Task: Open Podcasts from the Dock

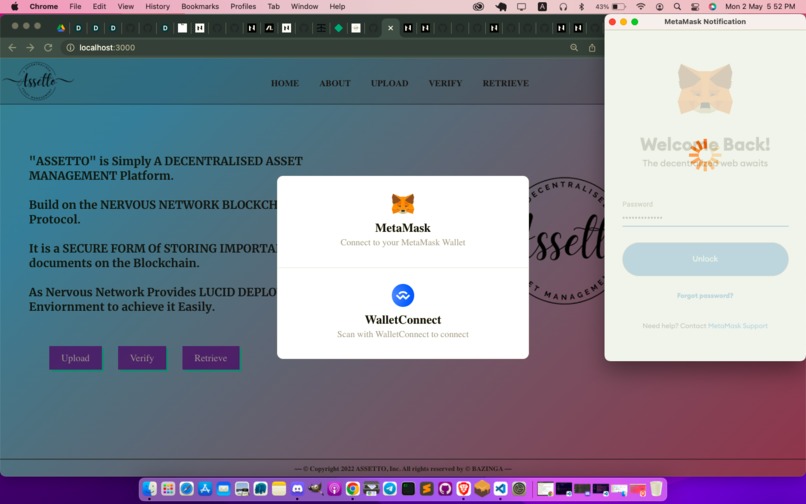Action: point(334,488)
